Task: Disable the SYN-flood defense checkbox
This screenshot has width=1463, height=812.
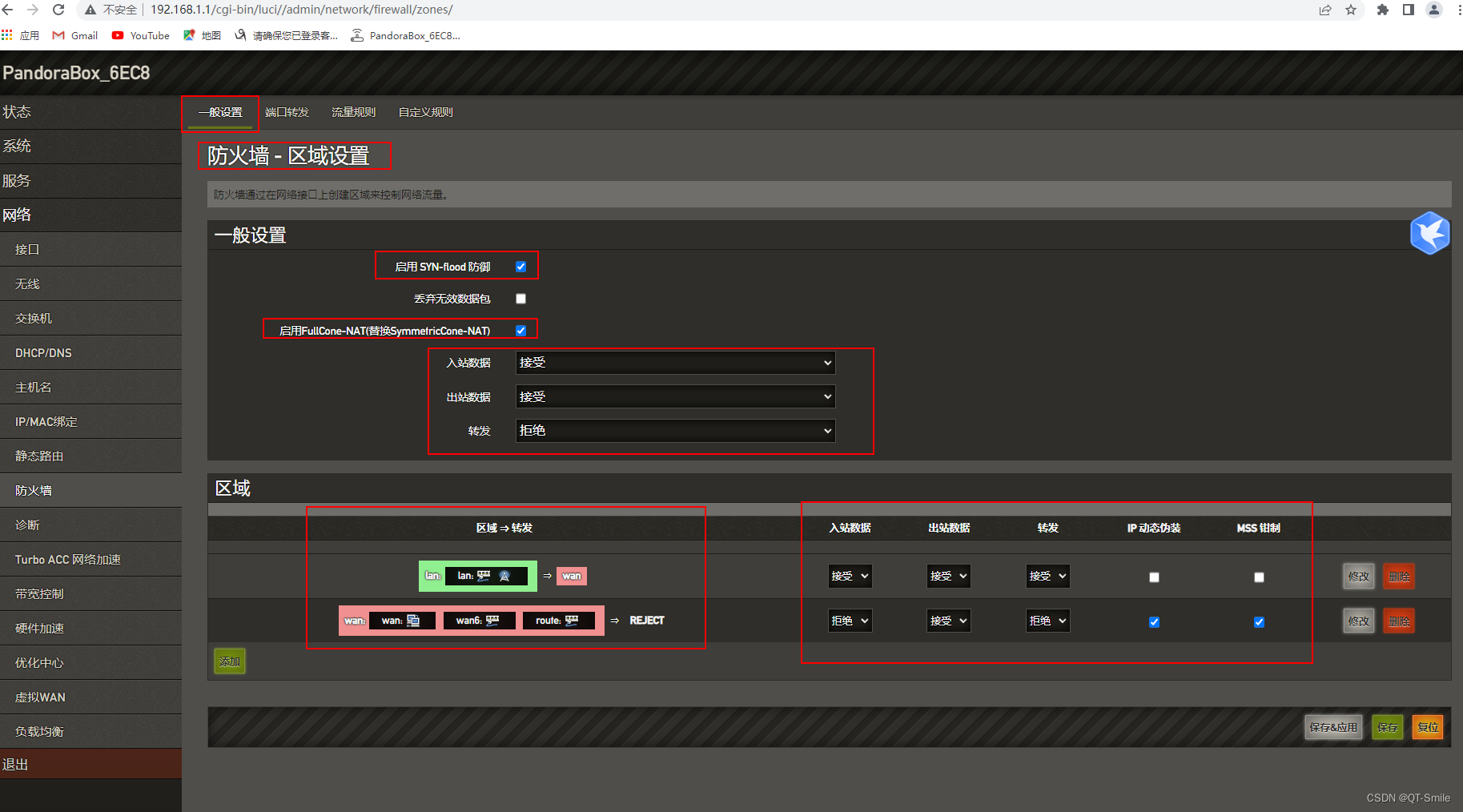Action: [x=520, y=267]
